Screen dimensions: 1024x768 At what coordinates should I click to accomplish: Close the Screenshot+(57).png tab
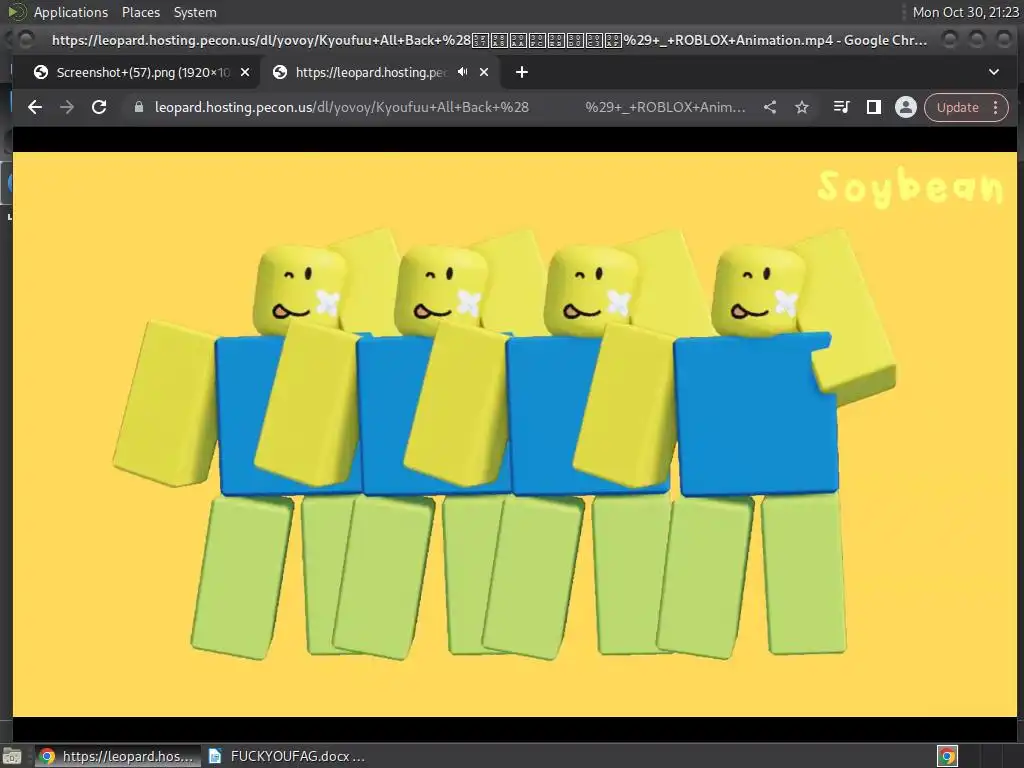245,72
